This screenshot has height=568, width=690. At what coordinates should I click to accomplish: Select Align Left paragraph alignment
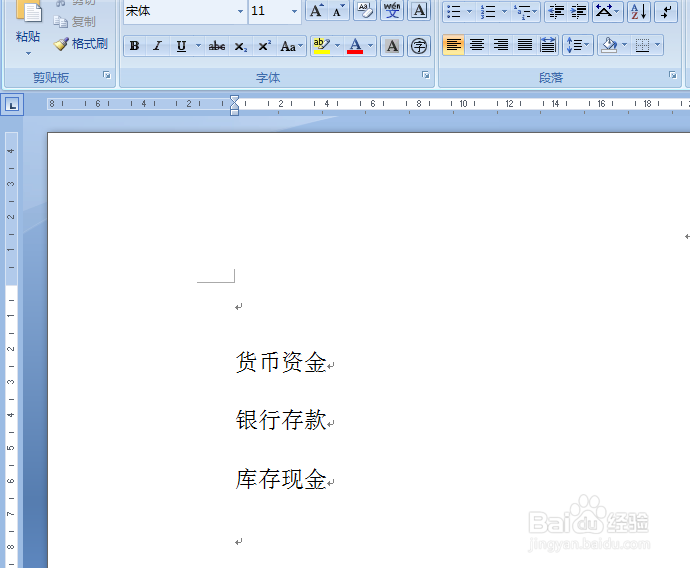tap(454, 45)
